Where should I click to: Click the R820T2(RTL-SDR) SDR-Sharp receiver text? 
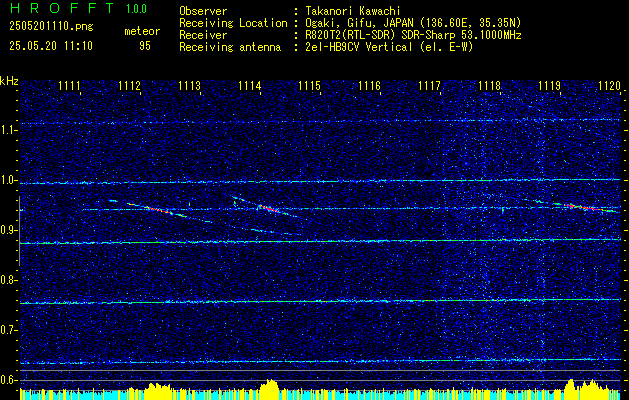tap(413, 35)
